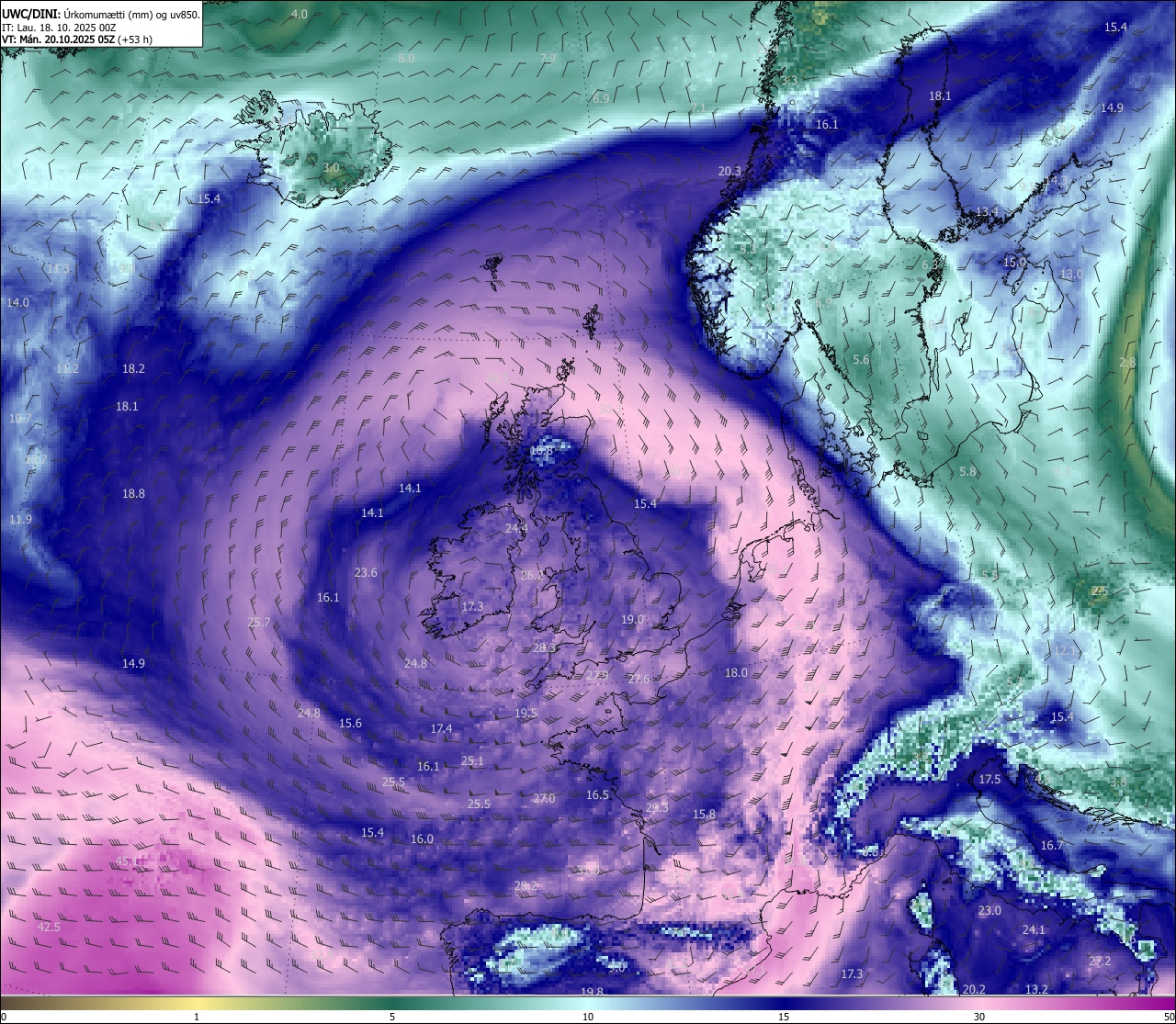Click the 14.0 value at the left edge
Screen dimensions: 1176x1024
tap(17, 302)
